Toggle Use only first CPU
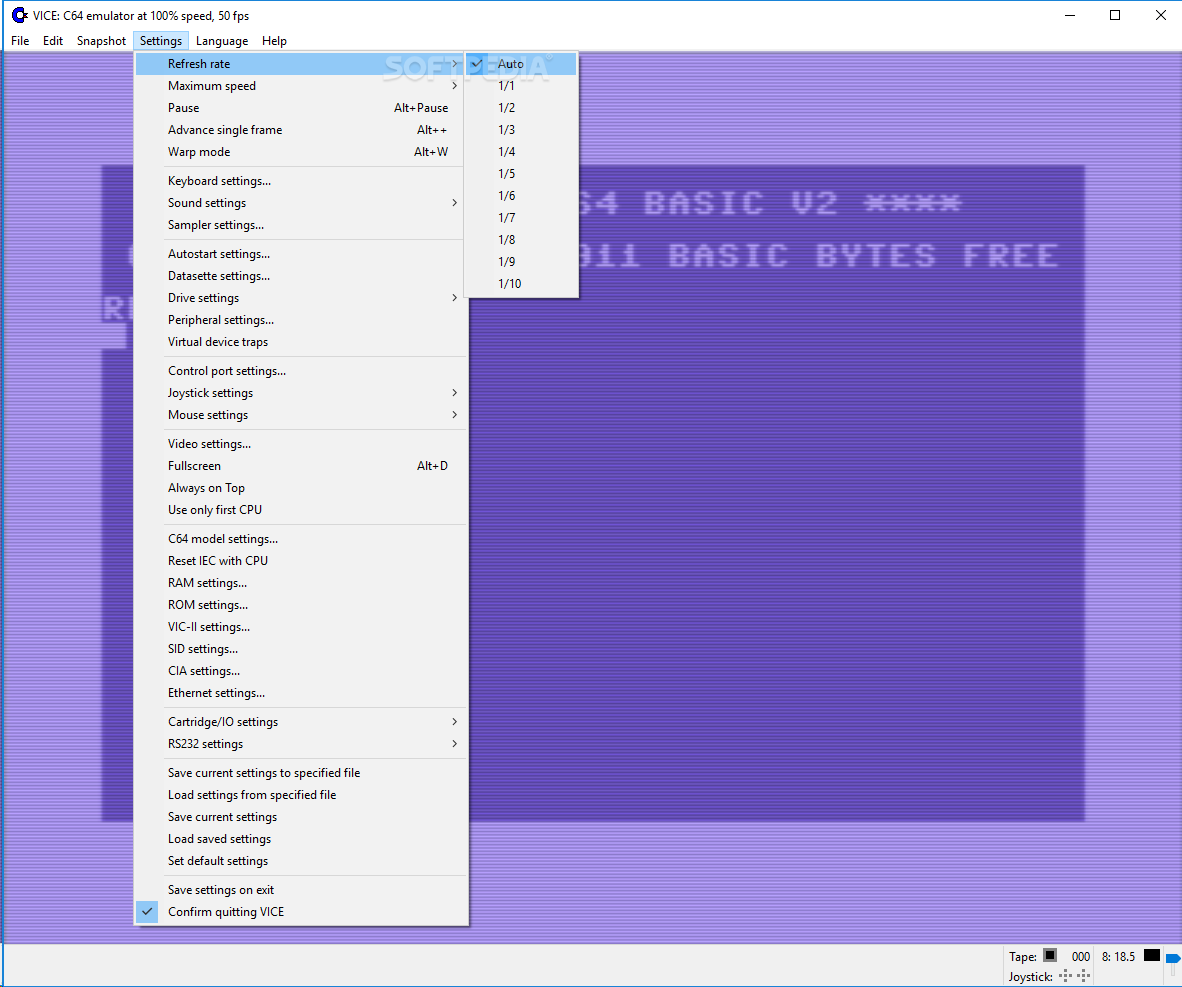Image resolution: width=1182 pixels, height=987 pixels. point(302,510)
